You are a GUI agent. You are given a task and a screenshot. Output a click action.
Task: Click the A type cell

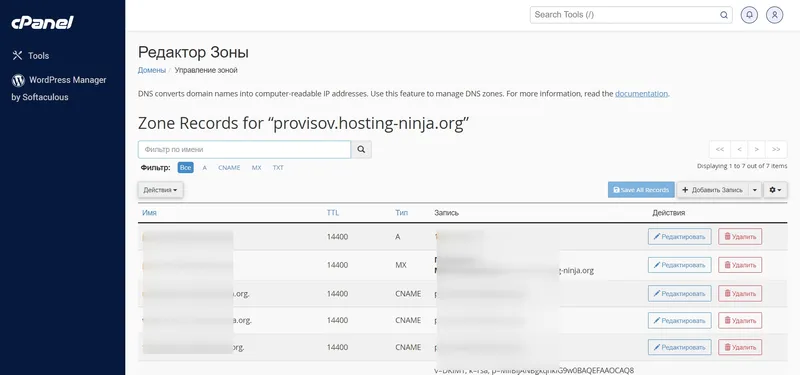pyautogui.click(x=398, y=237)
